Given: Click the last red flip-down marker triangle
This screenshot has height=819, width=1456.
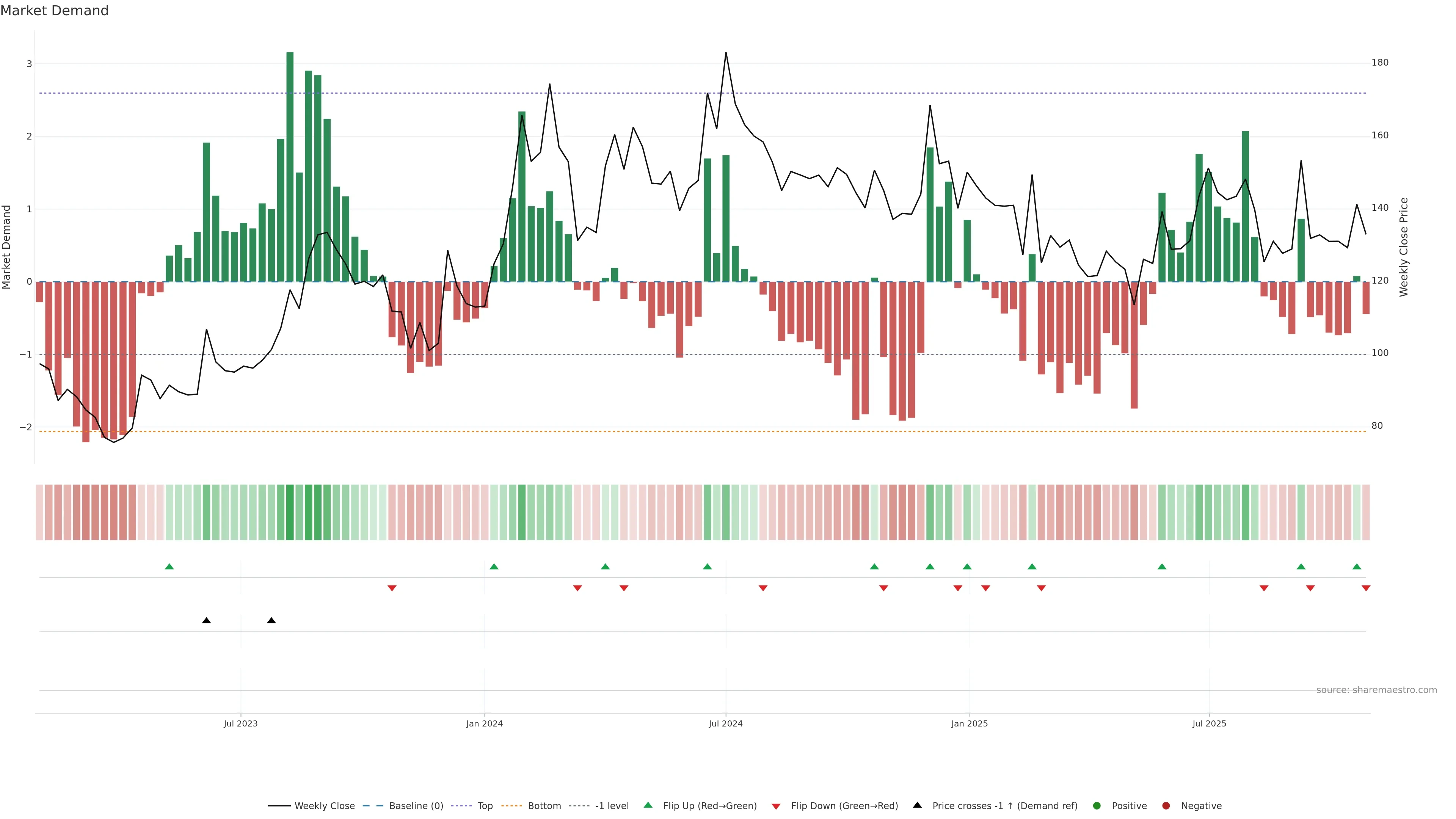Looking at the screenshot, I should [x=1365, y=588].
